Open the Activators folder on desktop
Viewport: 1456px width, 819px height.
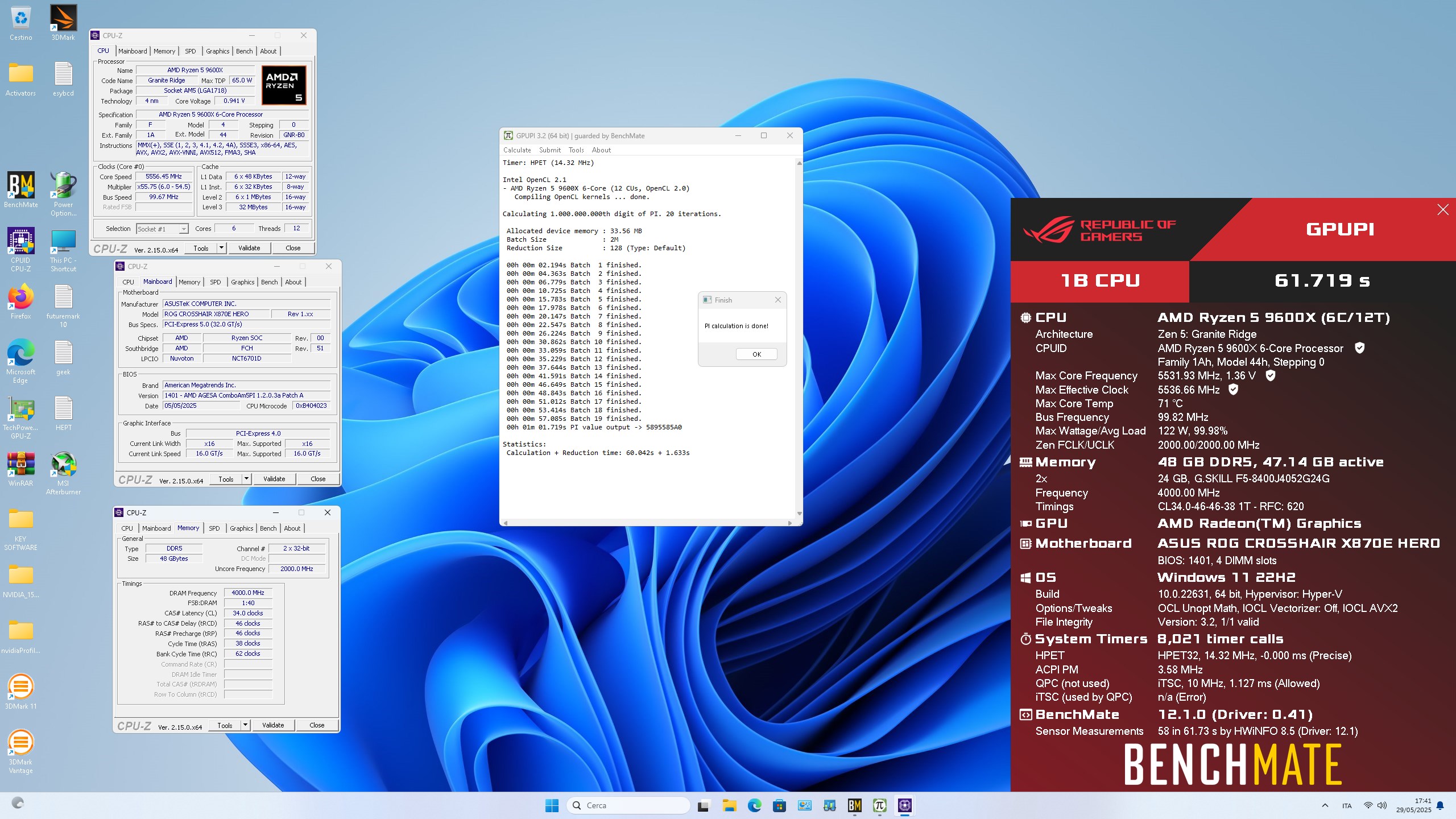(x=20, y=78)
